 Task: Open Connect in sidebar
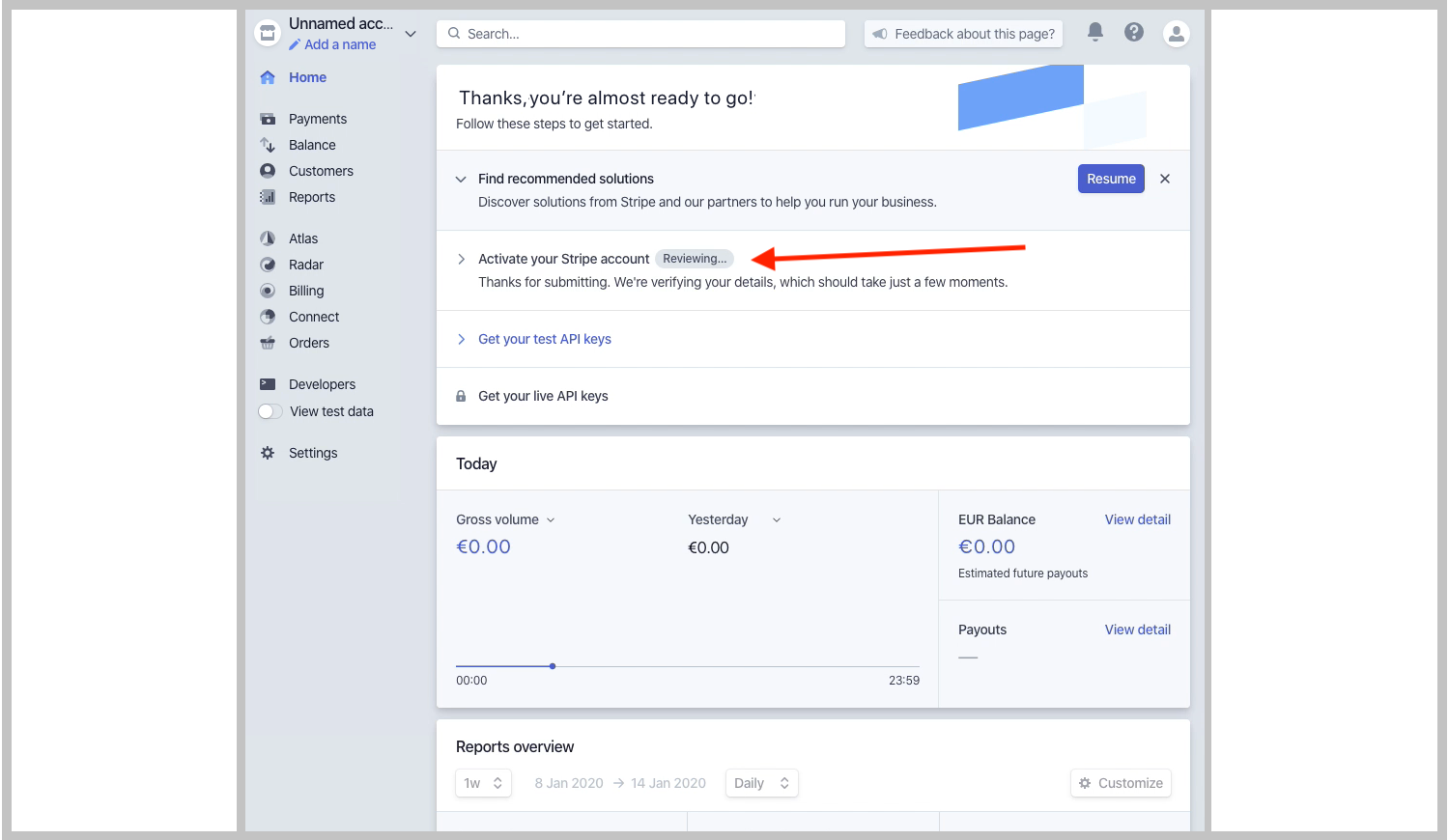point(314,317)
